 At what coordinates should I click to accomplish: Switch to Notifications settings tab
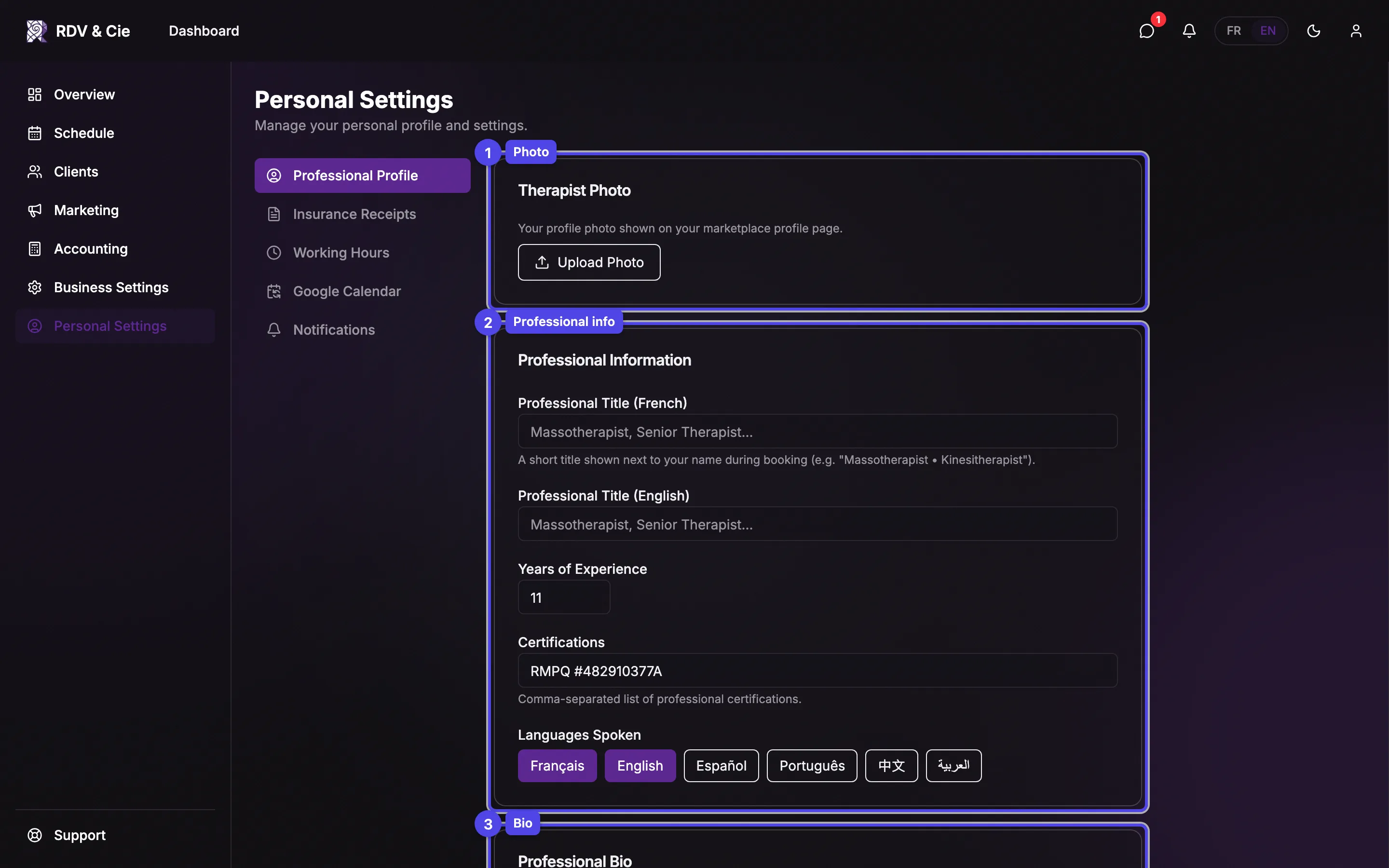click(x=362, y=330)
